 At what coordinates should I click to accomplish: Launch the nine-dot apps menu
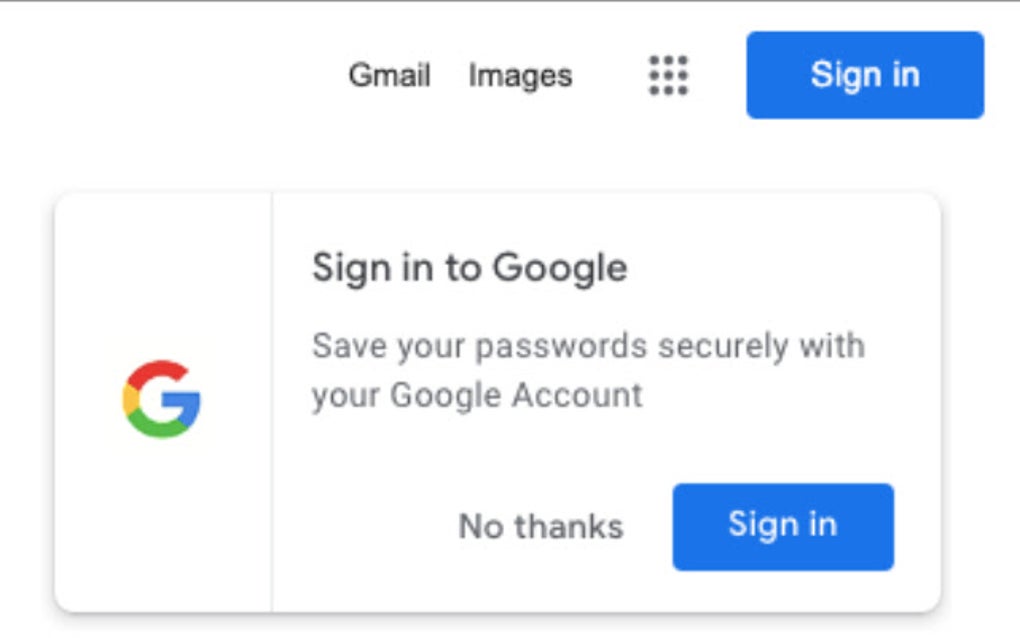[668, 75]
